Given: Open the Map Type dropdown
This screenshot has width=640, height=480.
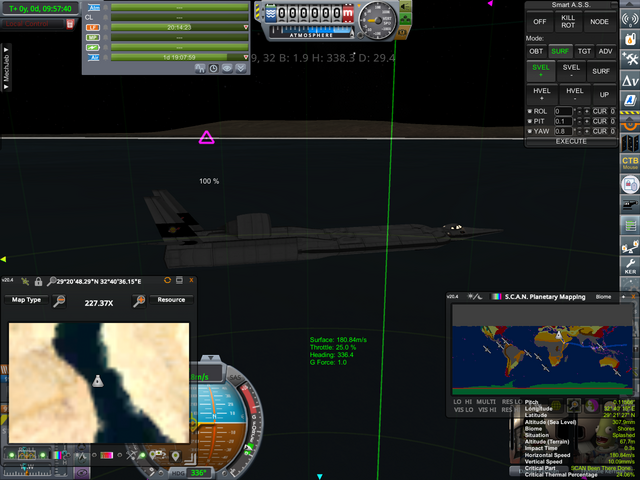Looking at the screenshot, I should pos(26,300).
